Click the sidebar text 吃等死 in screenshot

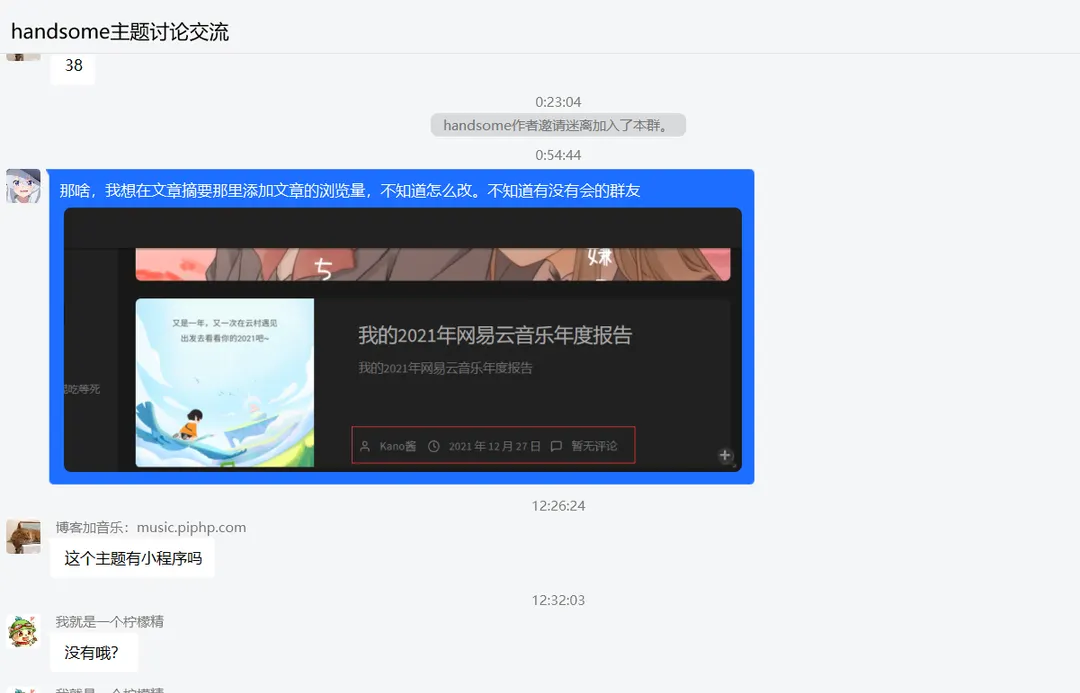click(82, 389)
